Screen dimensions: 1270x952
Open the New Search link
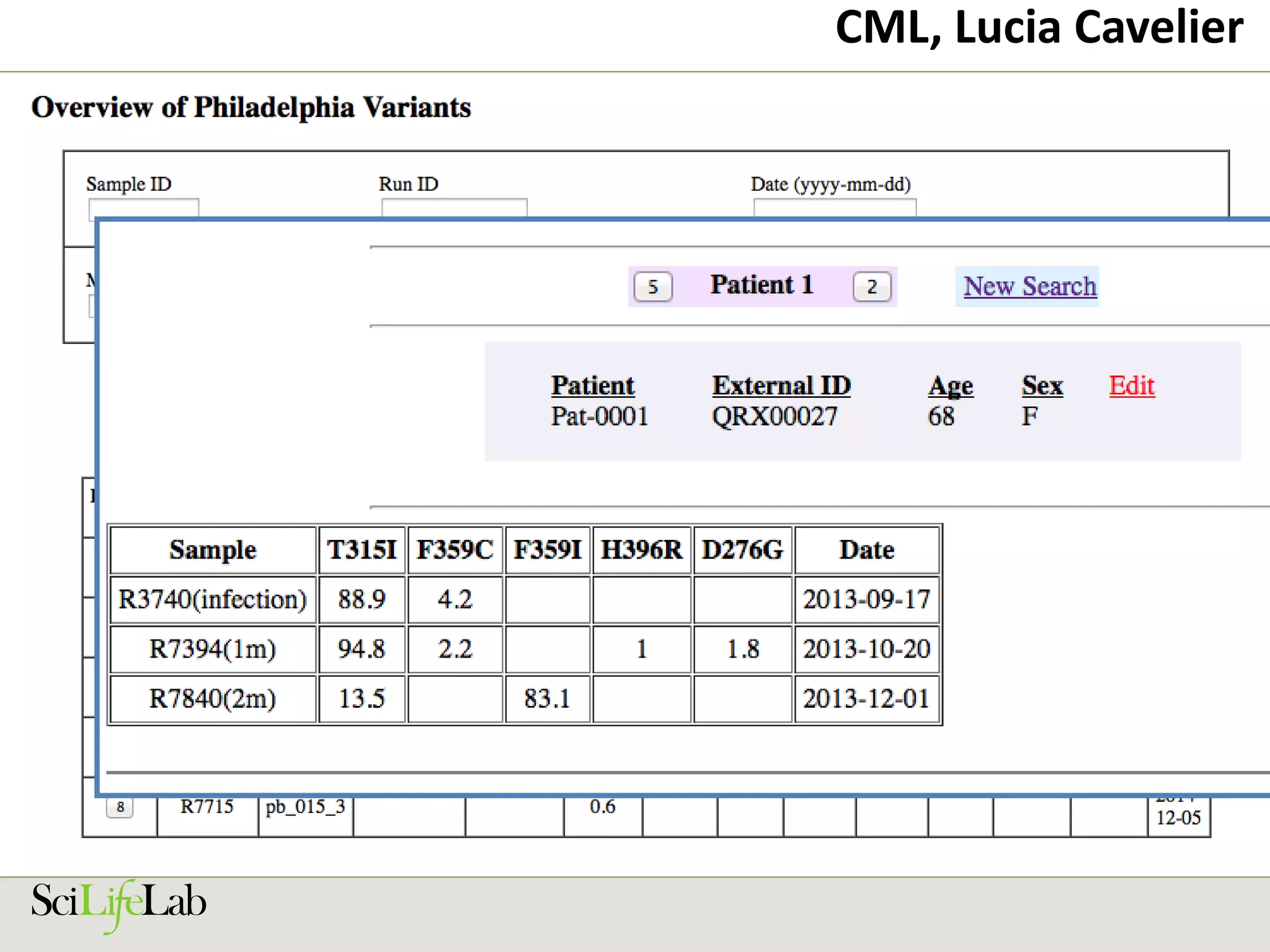click(1029, 286)
